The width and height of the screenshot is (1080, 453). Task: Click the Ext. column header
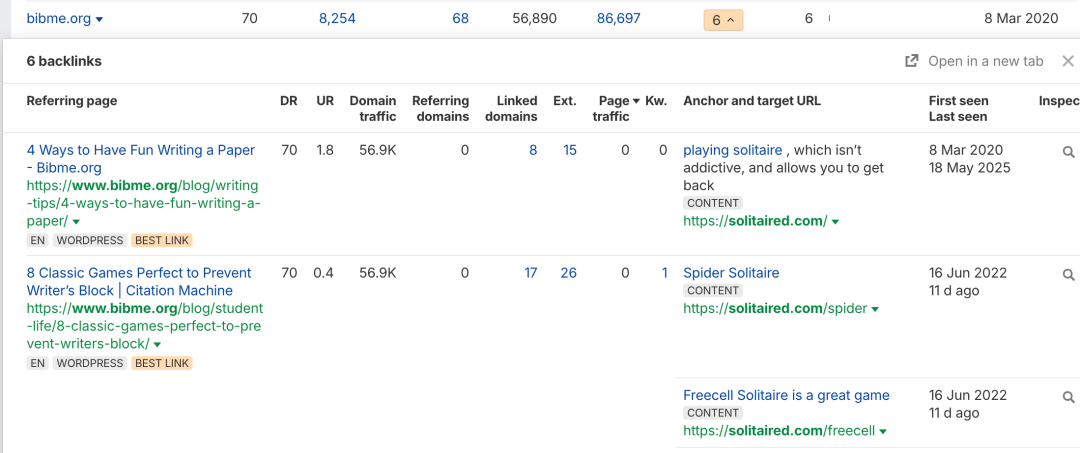pos(565,101)
